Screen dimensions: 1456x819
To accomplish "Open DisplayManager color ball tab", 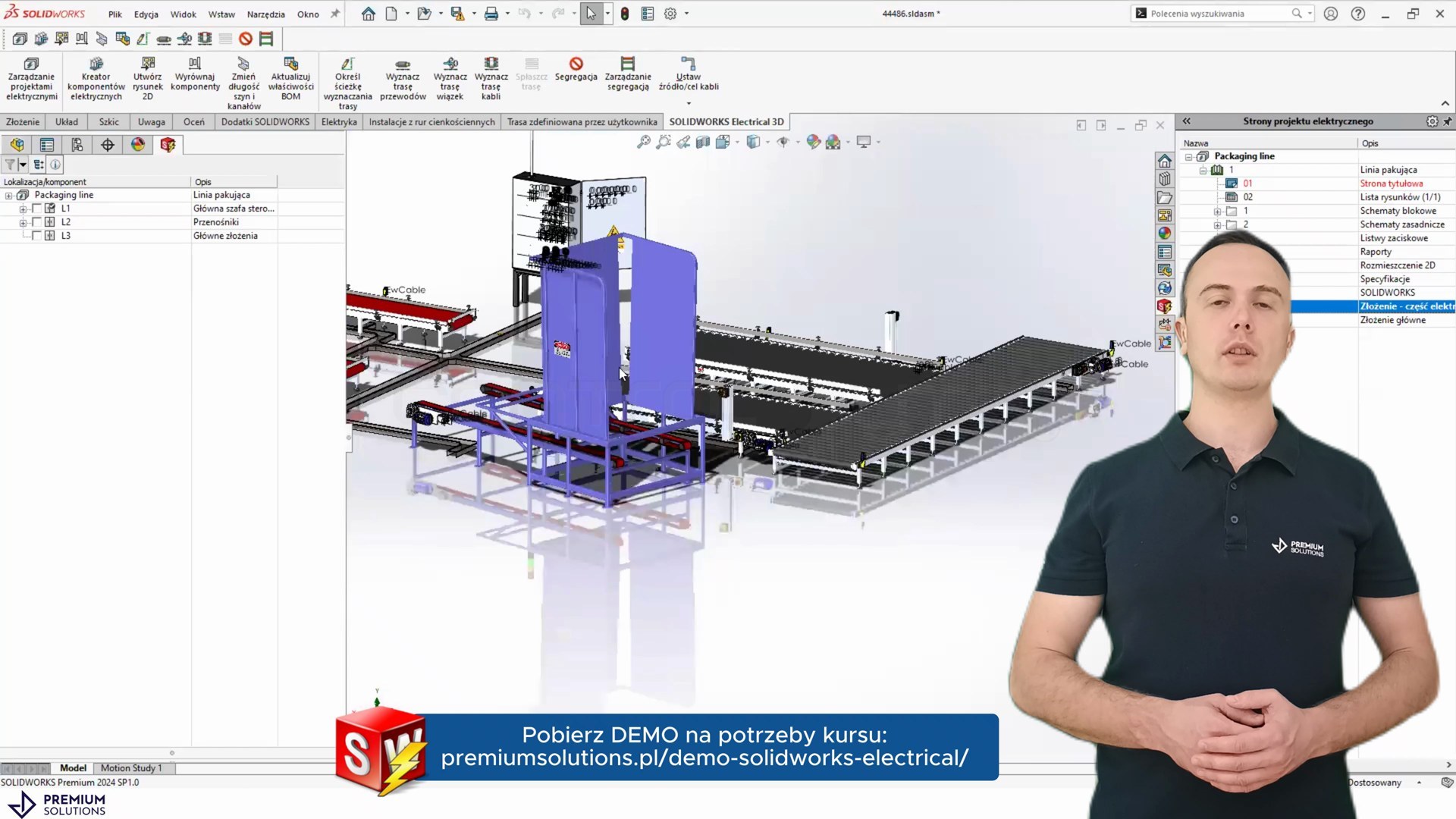I will pyautogui.click(x=138, y=145).
